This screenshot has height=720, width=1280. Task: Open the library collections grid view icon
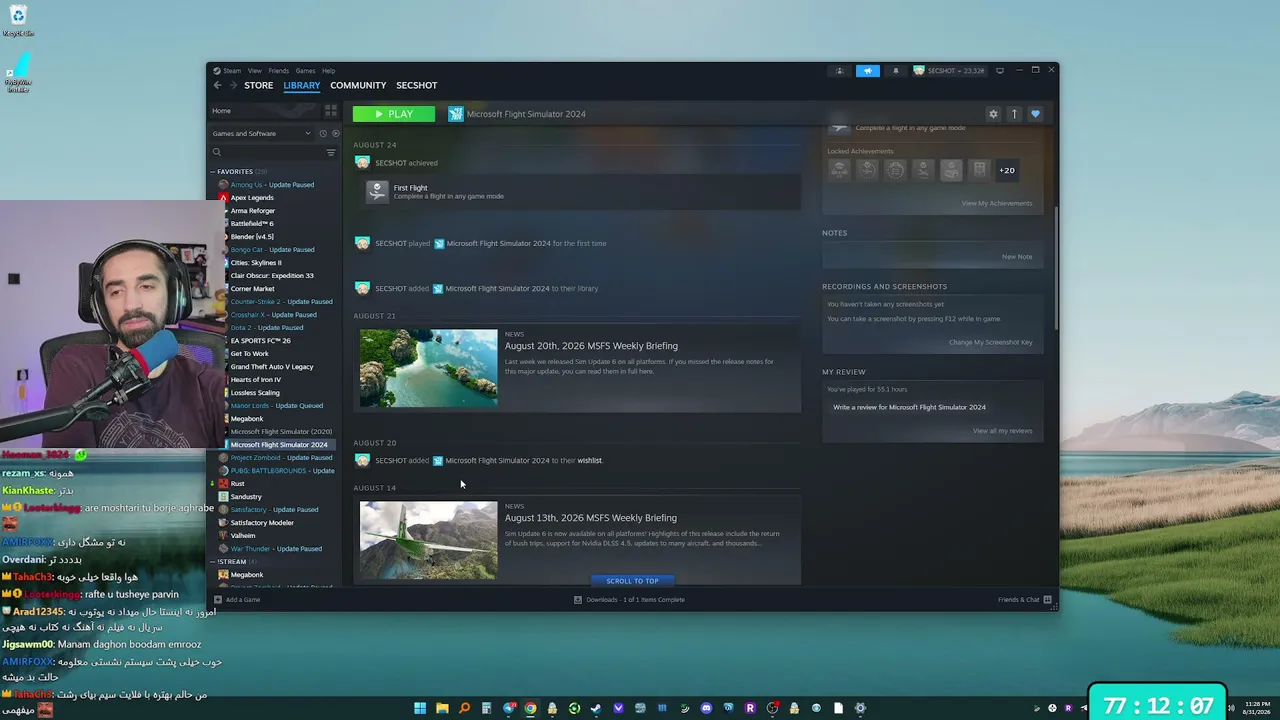(331, 110)
